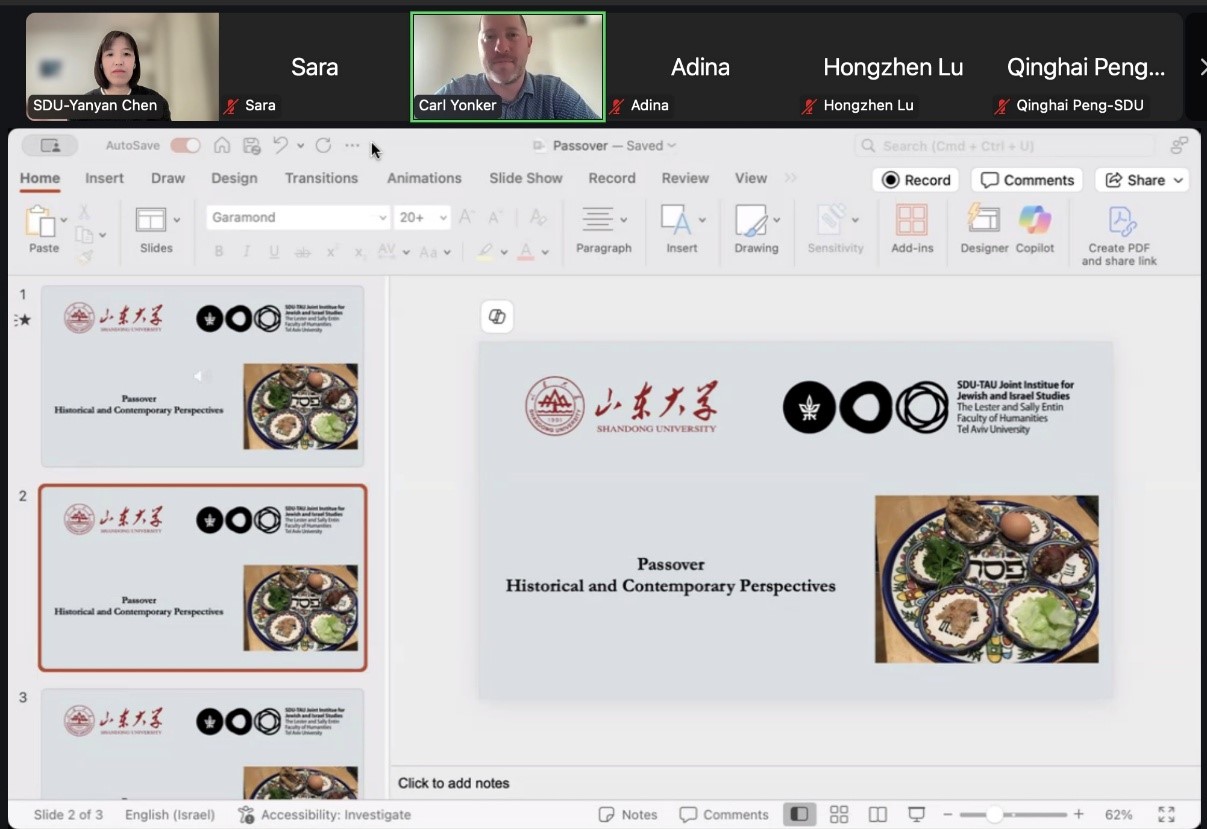Toggle the AutoSave switch
Screen dimensions: 1207x829
click(185, 146)
